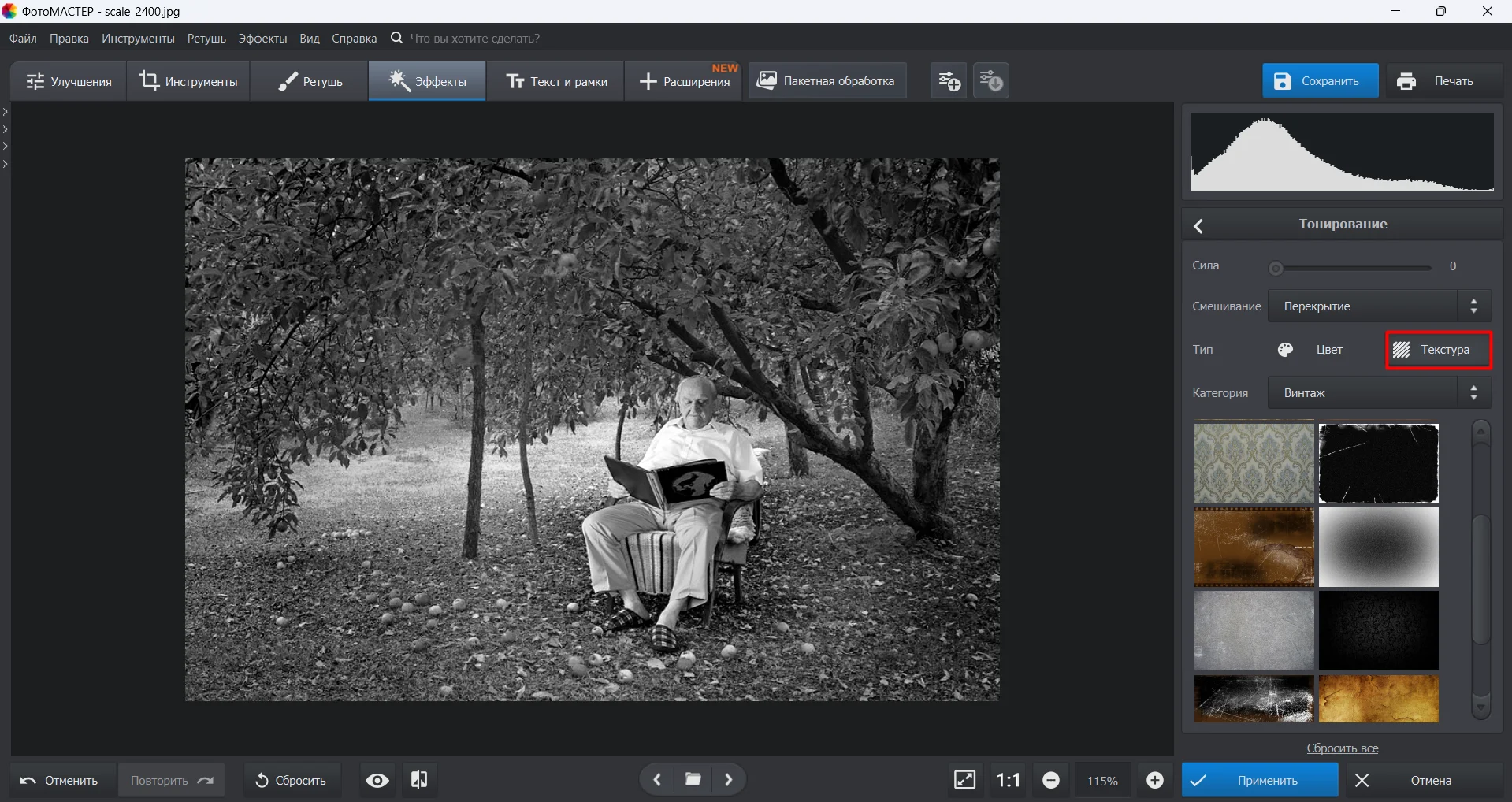Fit image to screen icon
The height and width of the screenshot is (802, 1512).
click(x=965, y=780)
